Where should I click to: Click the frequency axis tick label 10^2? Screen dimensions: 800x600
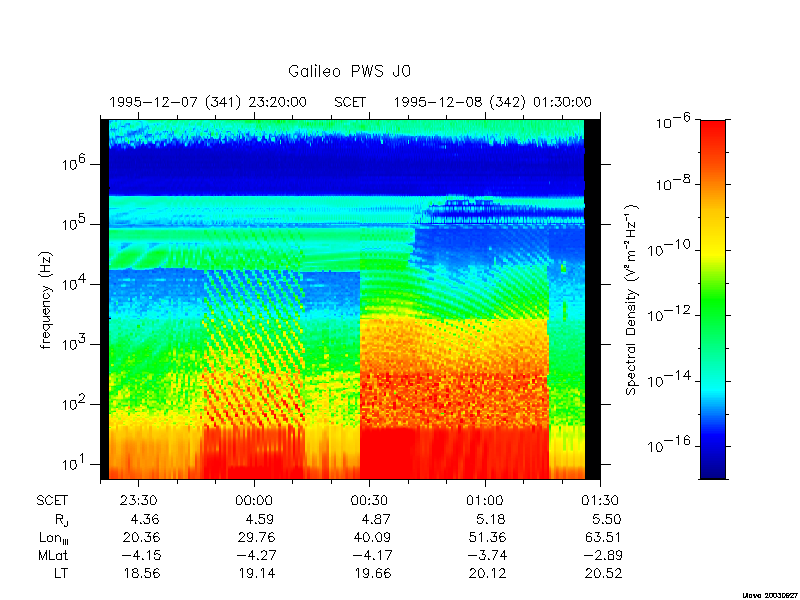76,405
